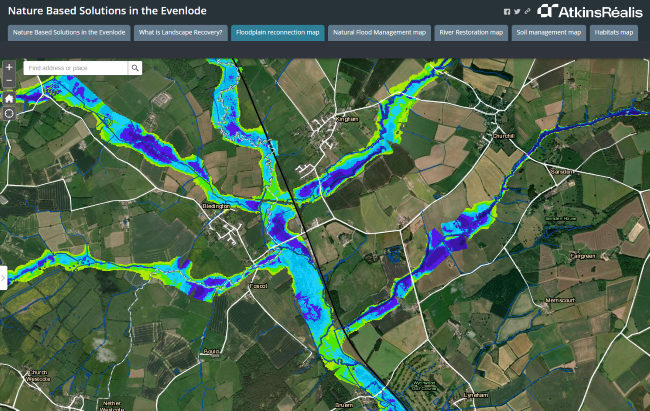Zoom in on the map
Viewport: 650px width, 411px height.
(9, 67)
